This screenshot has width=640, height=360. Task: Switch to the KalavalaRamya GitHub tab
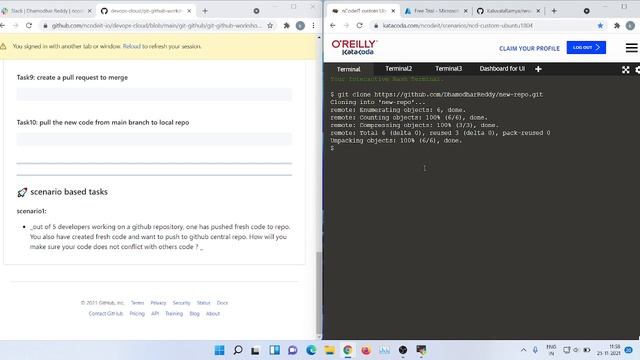(x=508, y=11)
